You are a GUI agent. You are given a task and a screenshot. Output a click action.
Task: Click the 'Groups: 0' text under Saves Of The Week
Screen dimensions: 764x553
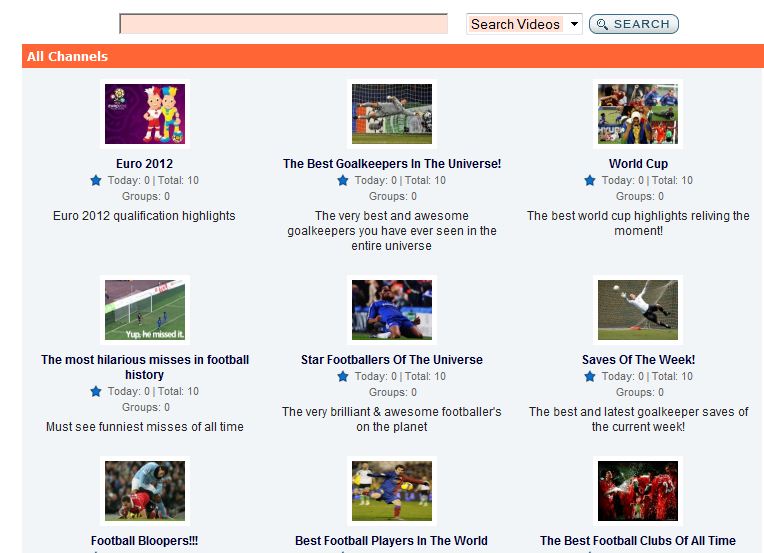tap(640, 392)
